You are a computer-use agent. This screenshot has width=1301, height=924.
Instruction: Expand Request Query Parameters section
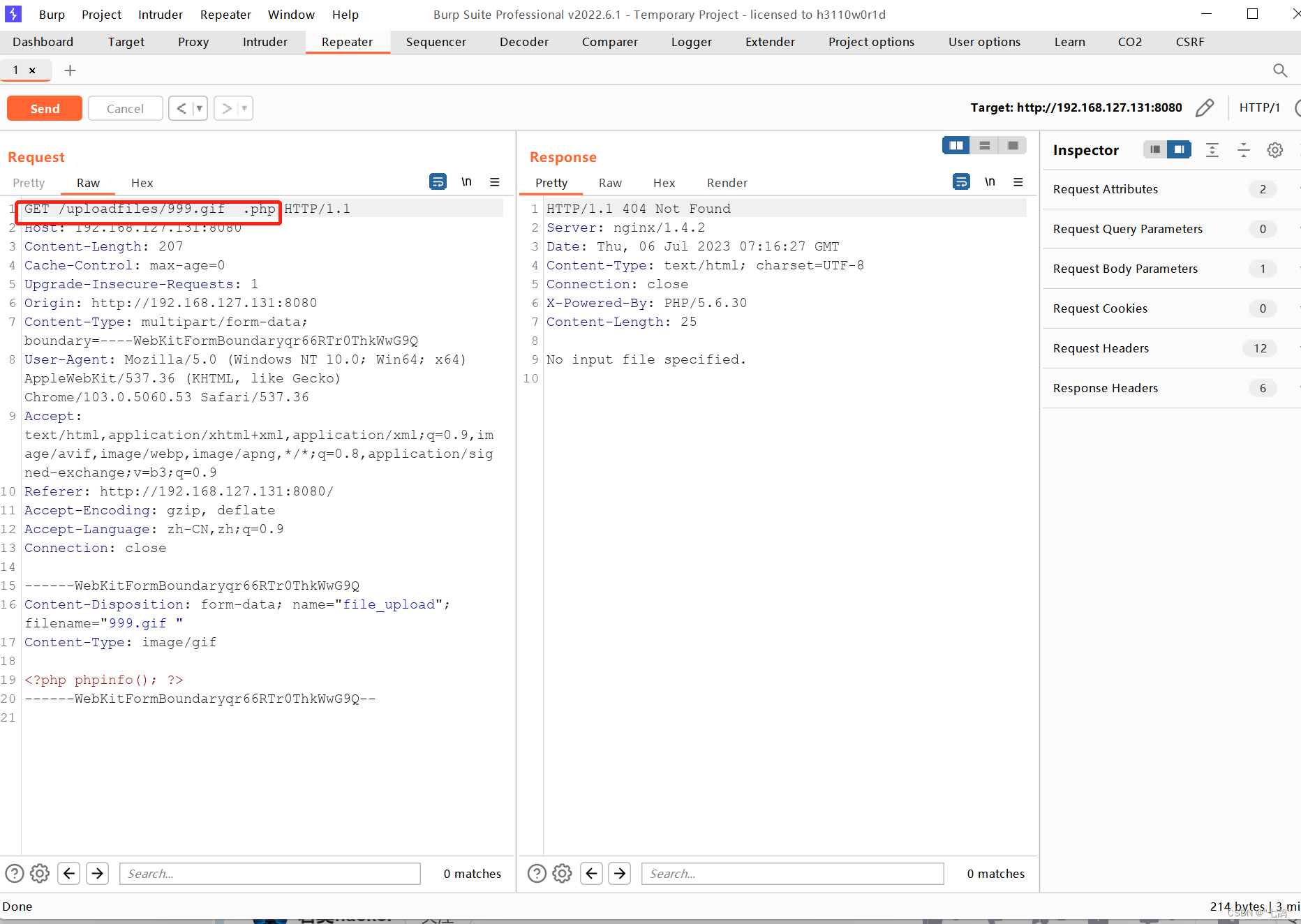[x=1170, y=229]
